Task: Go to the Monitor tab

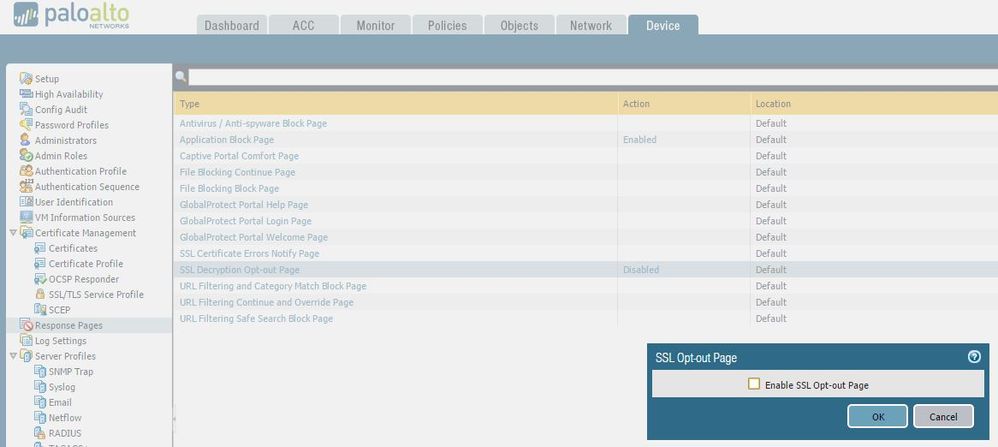Action: (x=376, y=25)
